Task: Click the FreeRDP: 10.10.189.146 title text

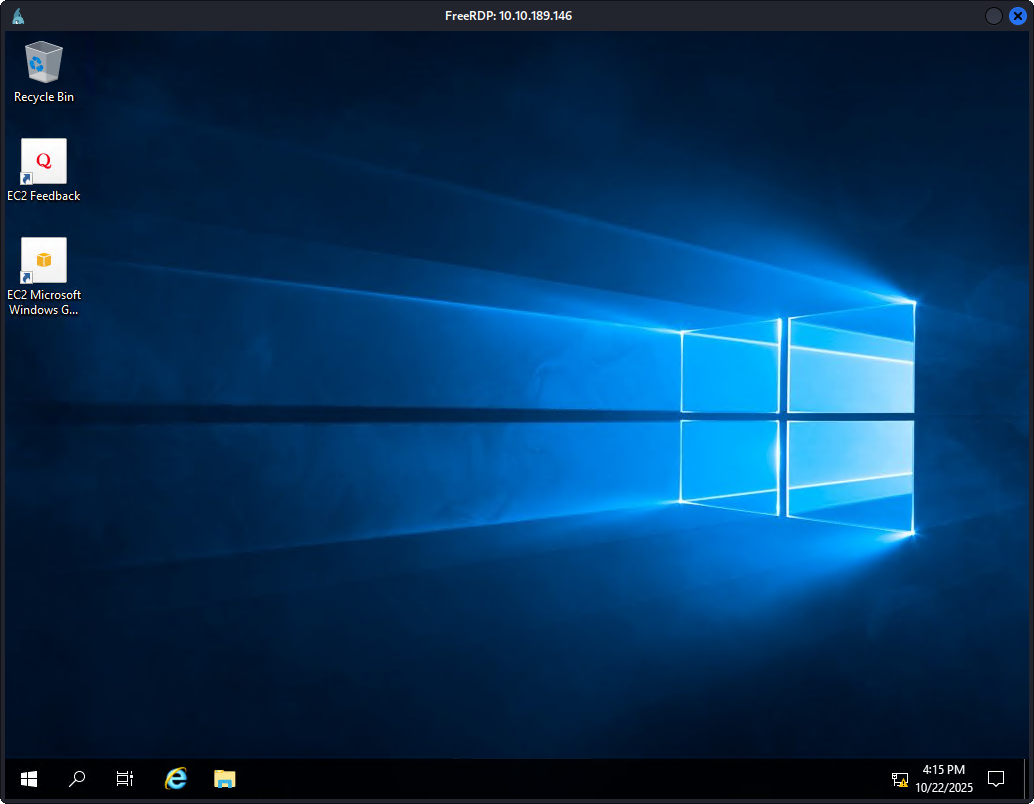Action: (x=508, y=16)
